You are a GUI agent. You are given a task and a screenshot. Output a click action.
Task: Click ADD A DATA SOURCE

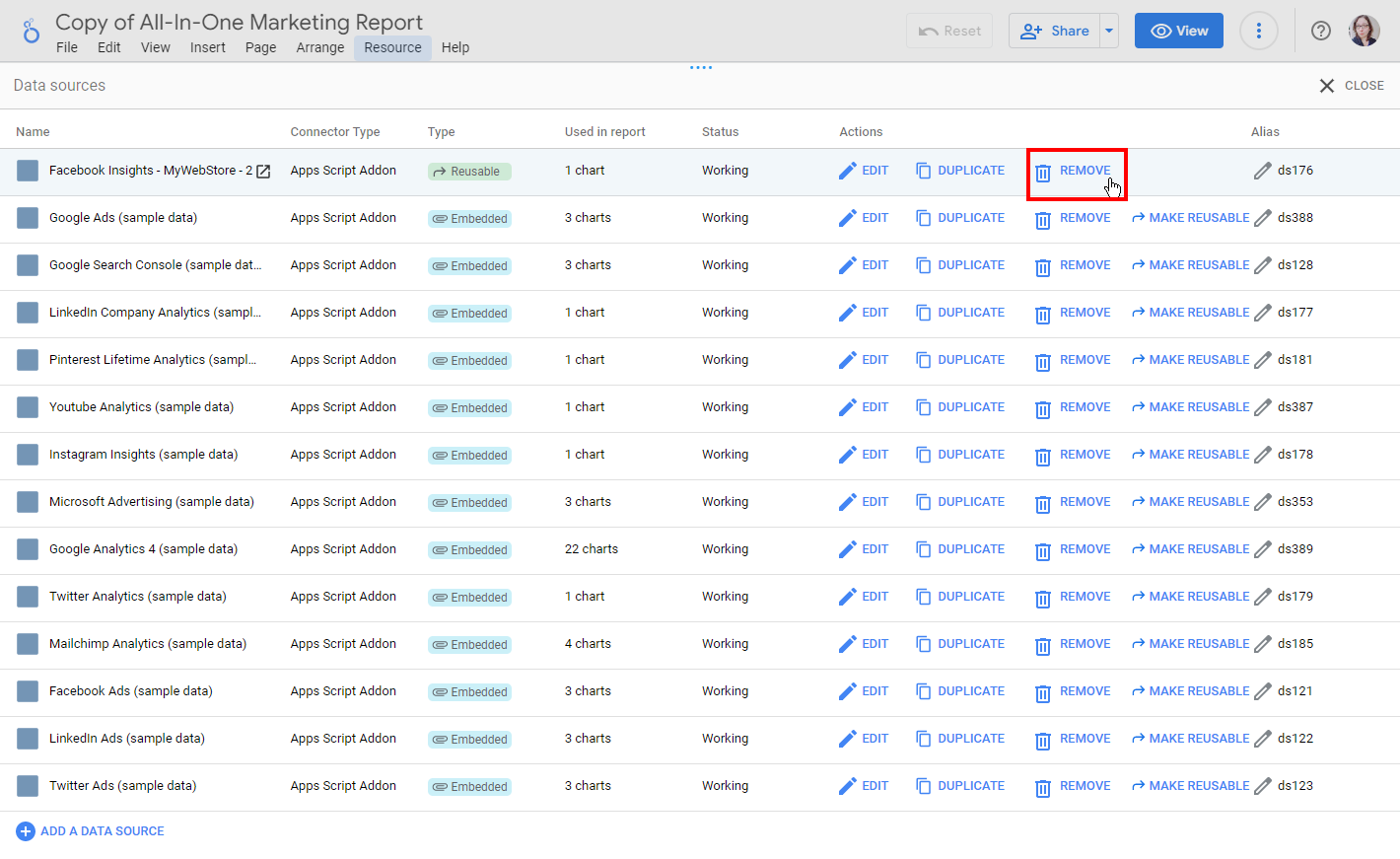(x=90, y=831)
